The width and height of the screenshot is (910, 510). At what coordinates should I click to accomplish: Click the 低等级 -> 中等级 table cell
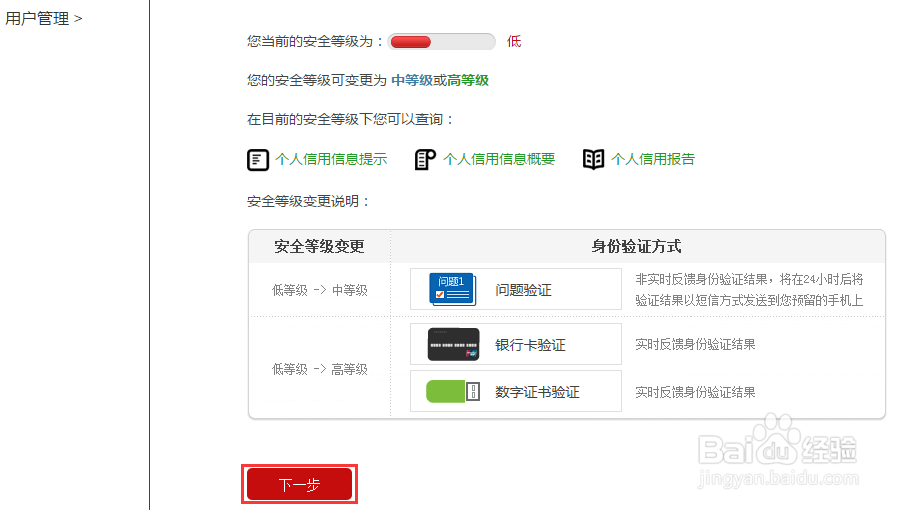320,290
